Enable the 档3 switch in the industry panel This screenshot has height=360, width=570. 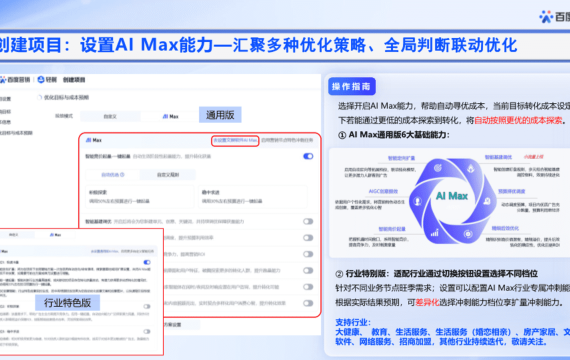147,332
